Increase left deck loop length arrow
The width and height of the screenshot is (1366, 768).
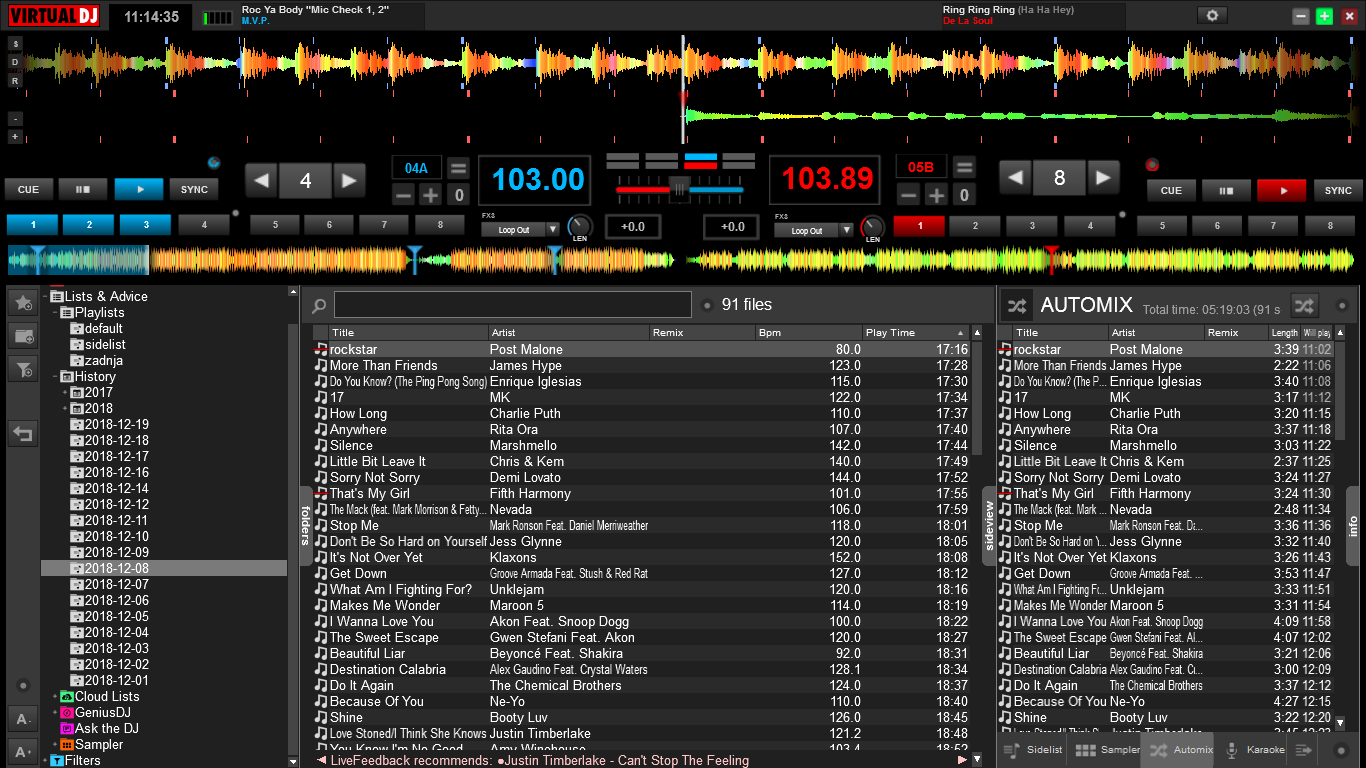click(x=348, y=181)
